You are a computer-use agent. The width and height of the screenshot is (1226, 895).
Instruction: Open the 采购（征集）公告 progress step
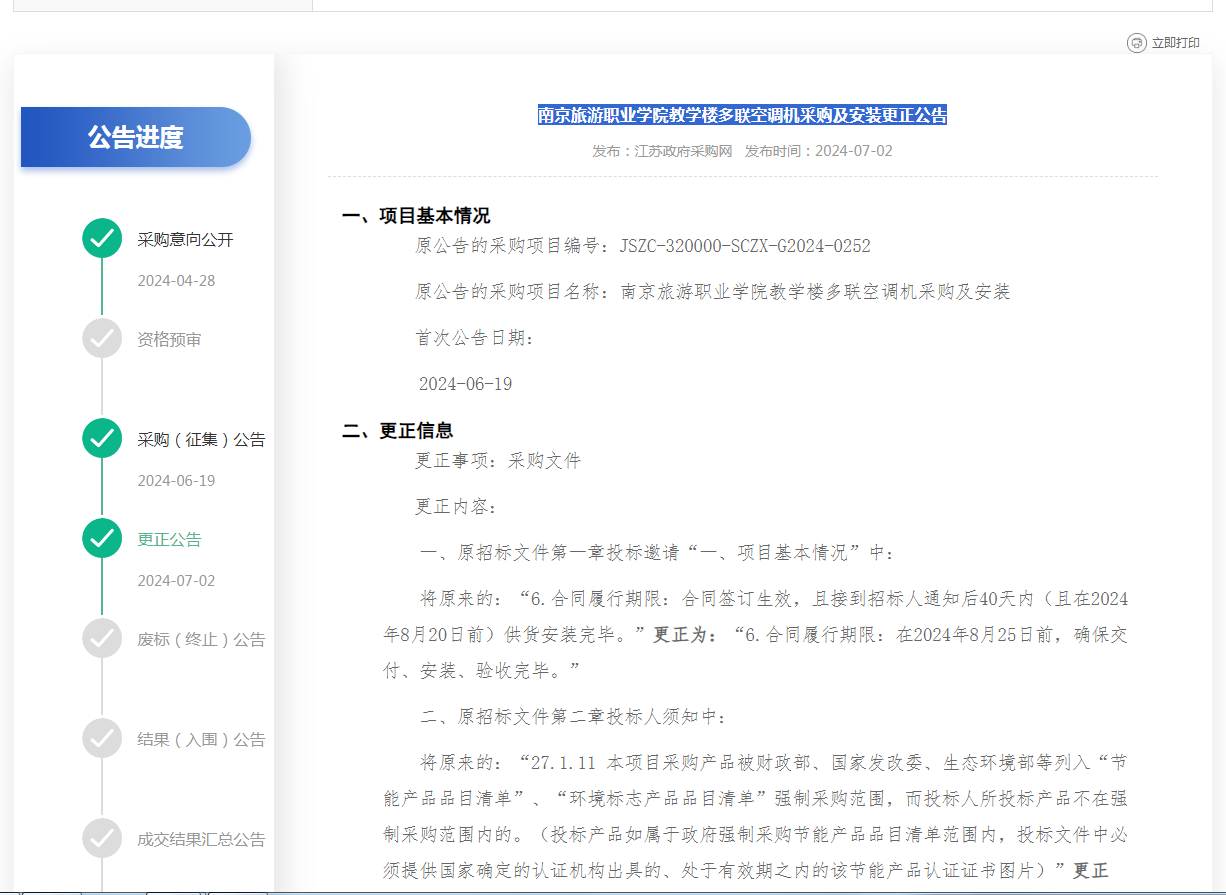pos(201,440)
